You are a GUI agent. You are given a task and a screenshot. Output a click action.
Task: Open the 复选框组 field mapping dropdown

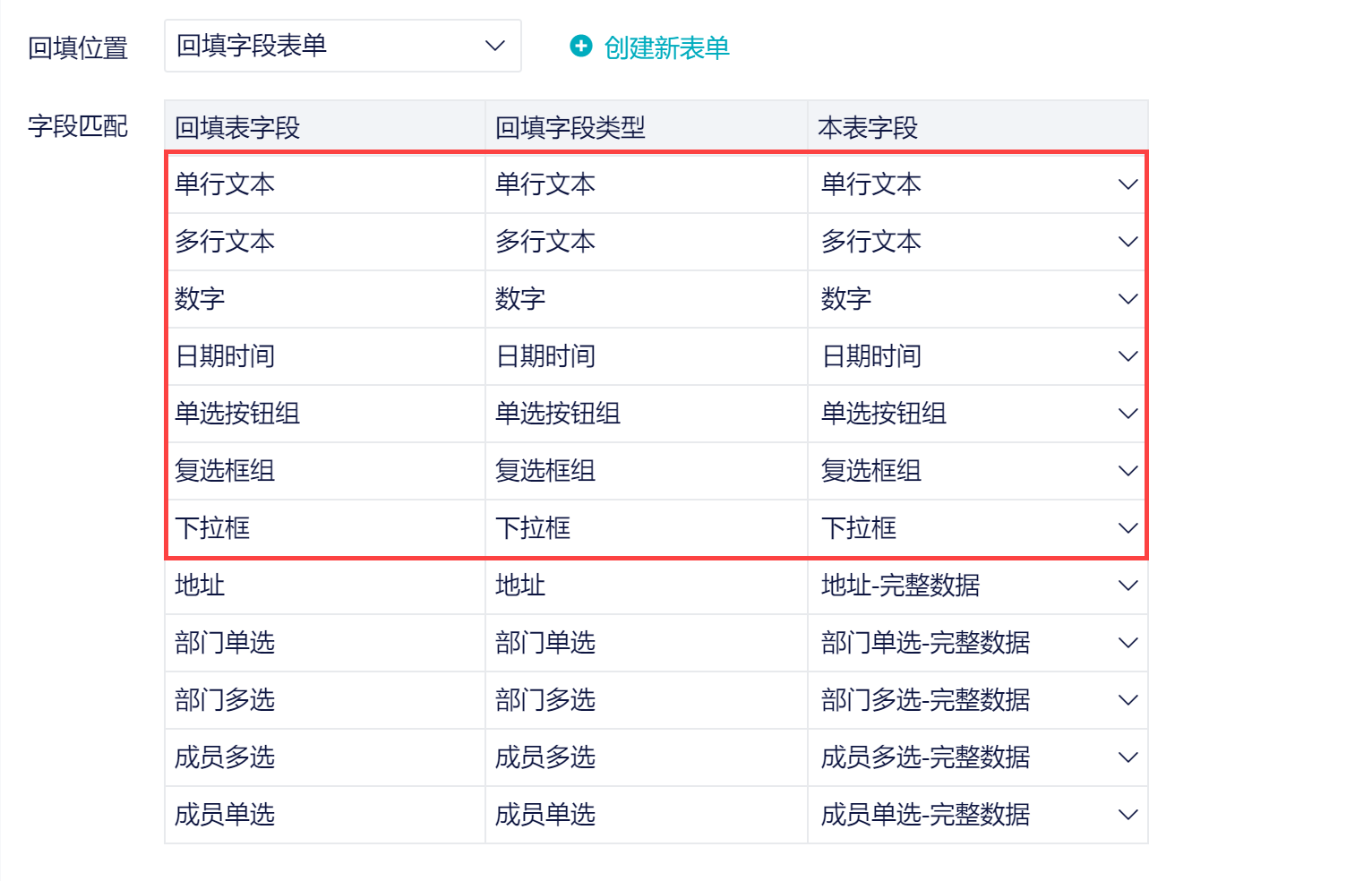(977, 471)
